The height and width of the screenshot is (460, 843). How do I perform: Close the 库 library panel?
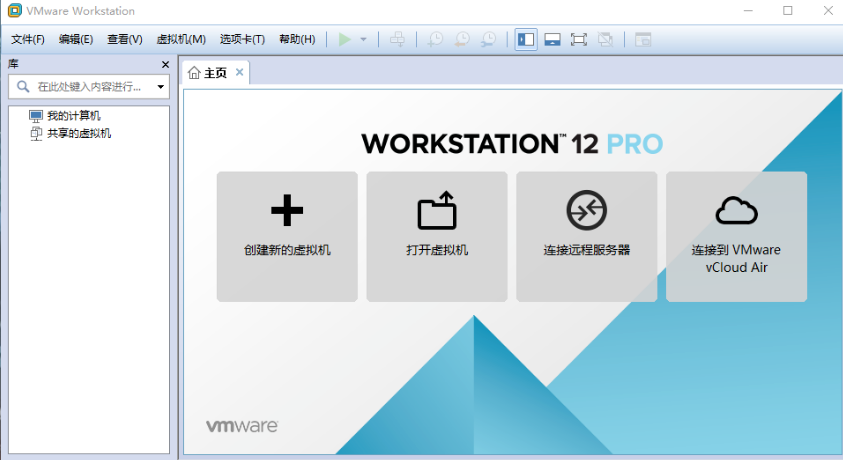[x=165, y=64]
